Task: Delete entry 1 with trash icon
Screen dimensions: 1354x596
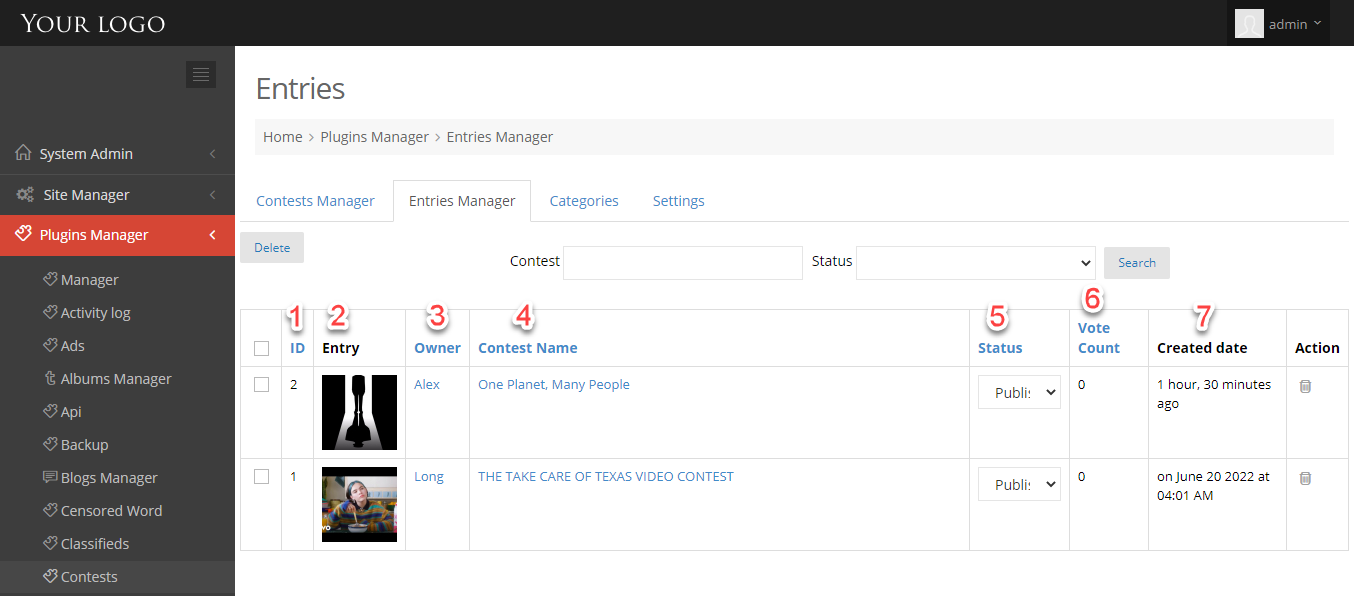Action: coord(1305,478)
